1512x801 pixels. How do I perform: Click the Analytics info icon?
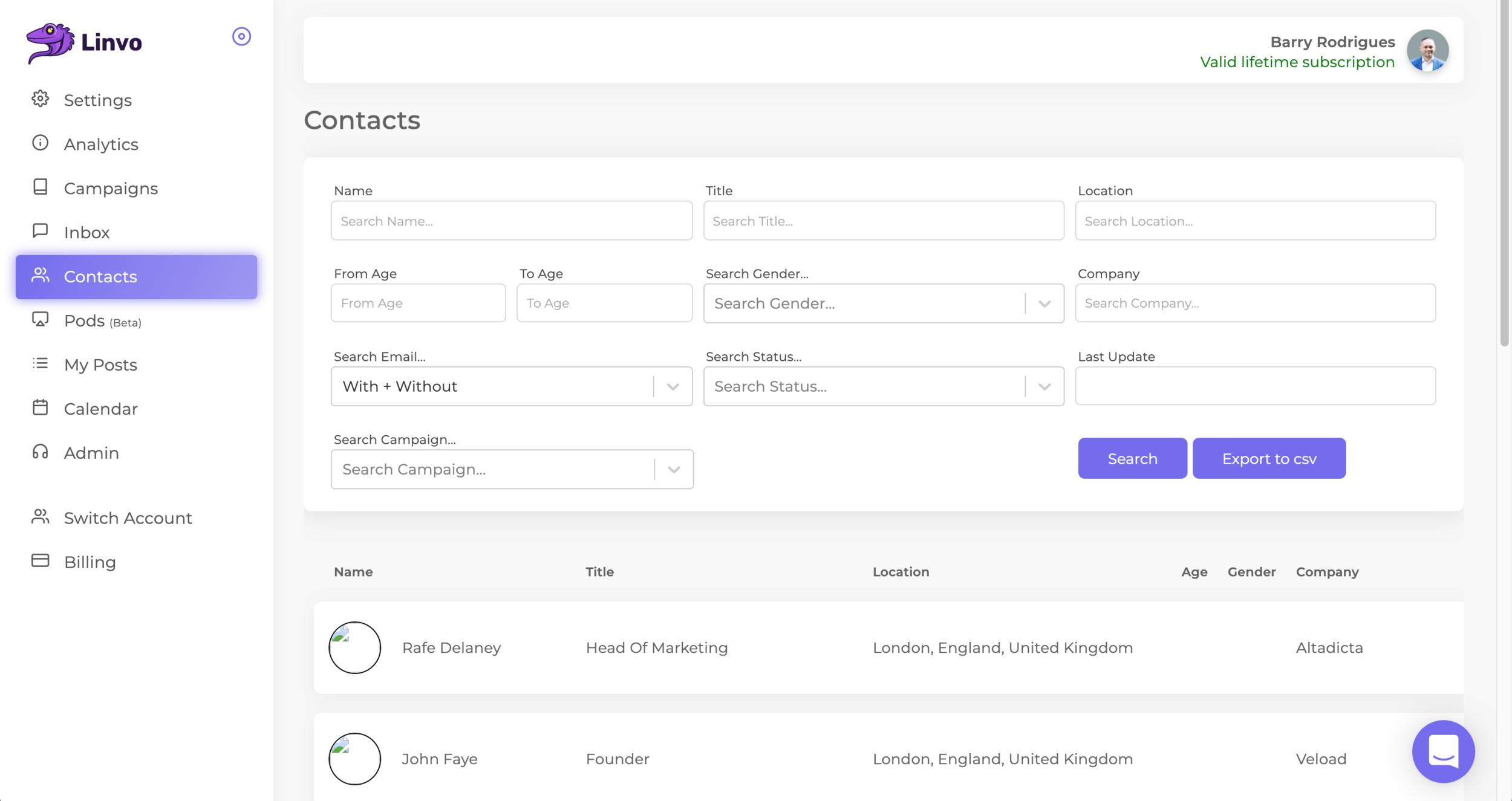[40, 143]
